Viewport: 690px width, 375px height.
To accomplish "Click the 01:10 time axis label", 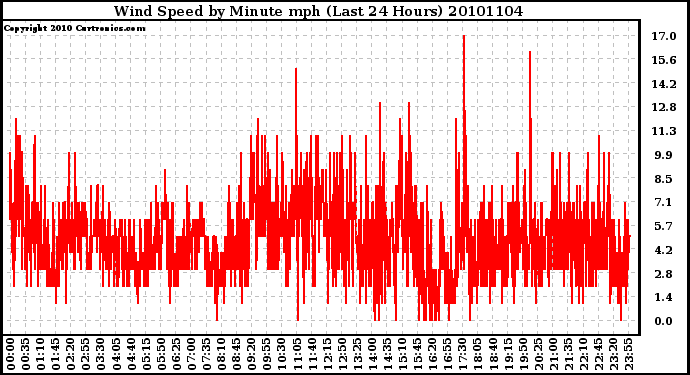I will [x=40, y=355].
